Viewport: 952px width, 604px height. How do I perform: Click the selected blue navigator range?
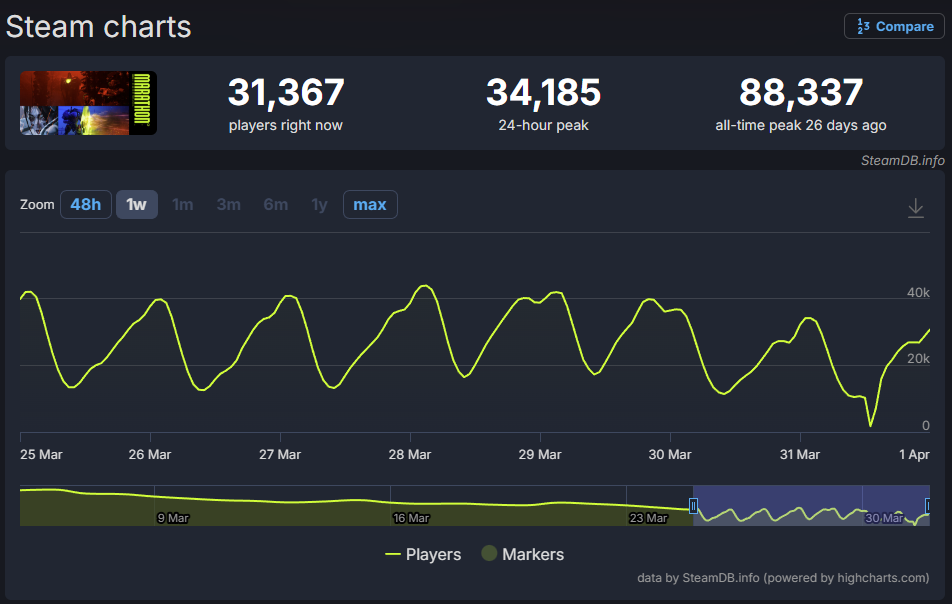tap(811, 505)
